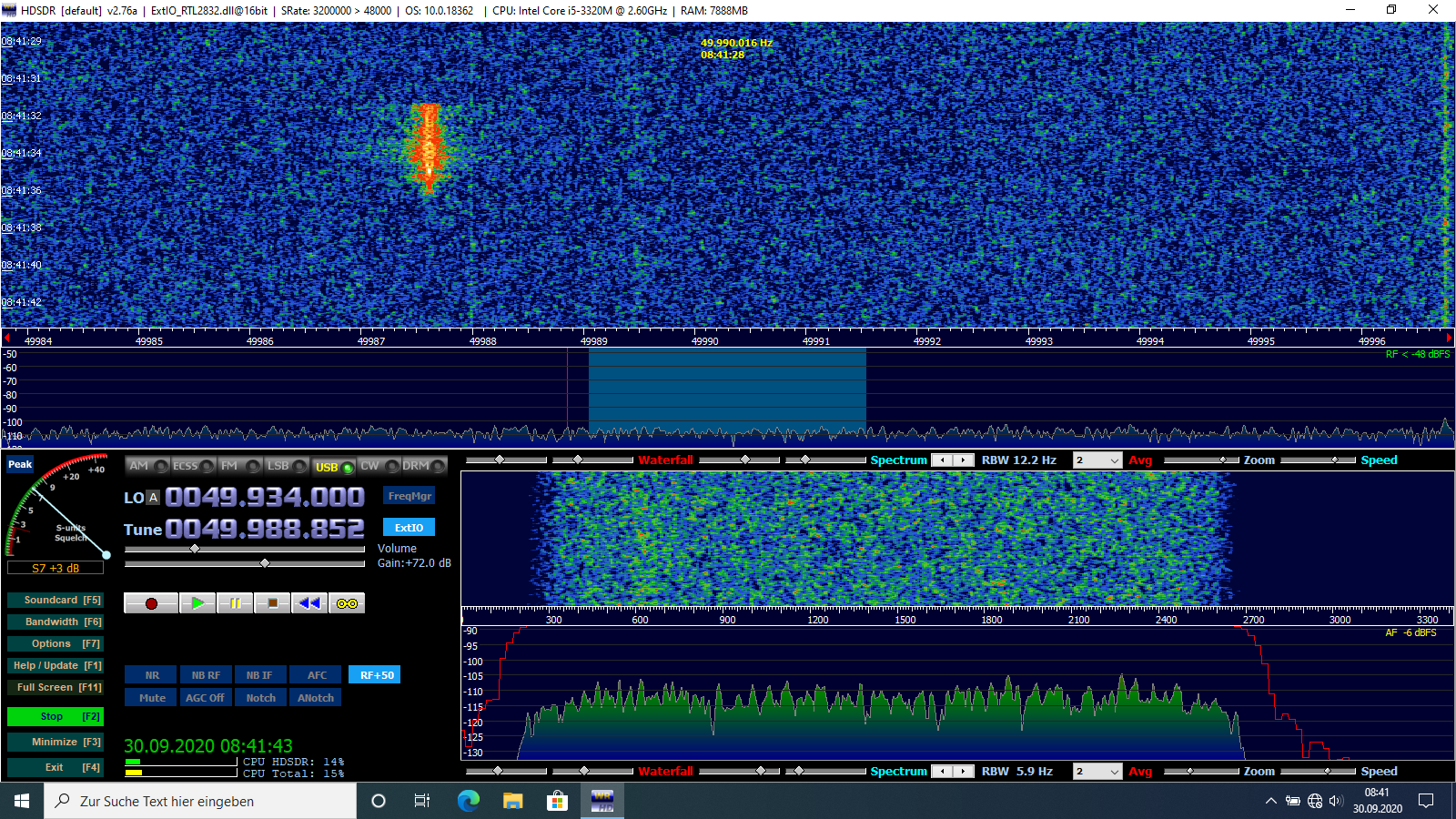
Task: Open Windows Start menu
Action: point(22,801)
